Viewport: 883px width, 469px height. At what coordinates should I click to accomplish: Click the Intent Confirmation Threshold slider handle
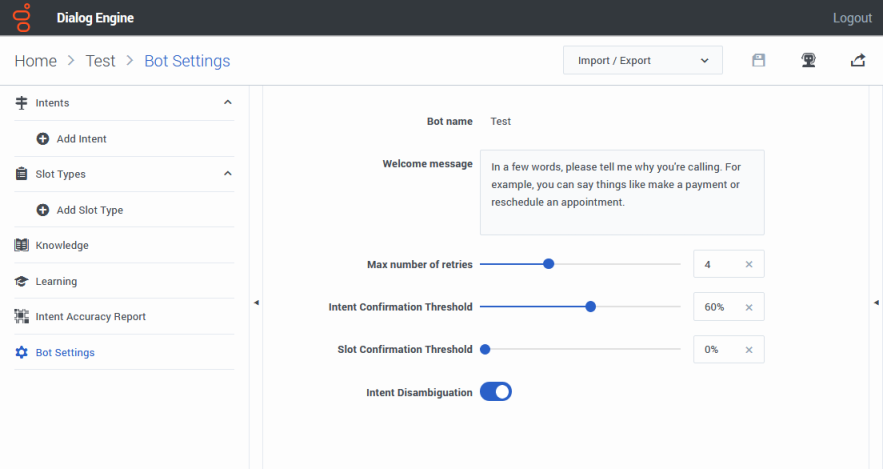[590, 307]
